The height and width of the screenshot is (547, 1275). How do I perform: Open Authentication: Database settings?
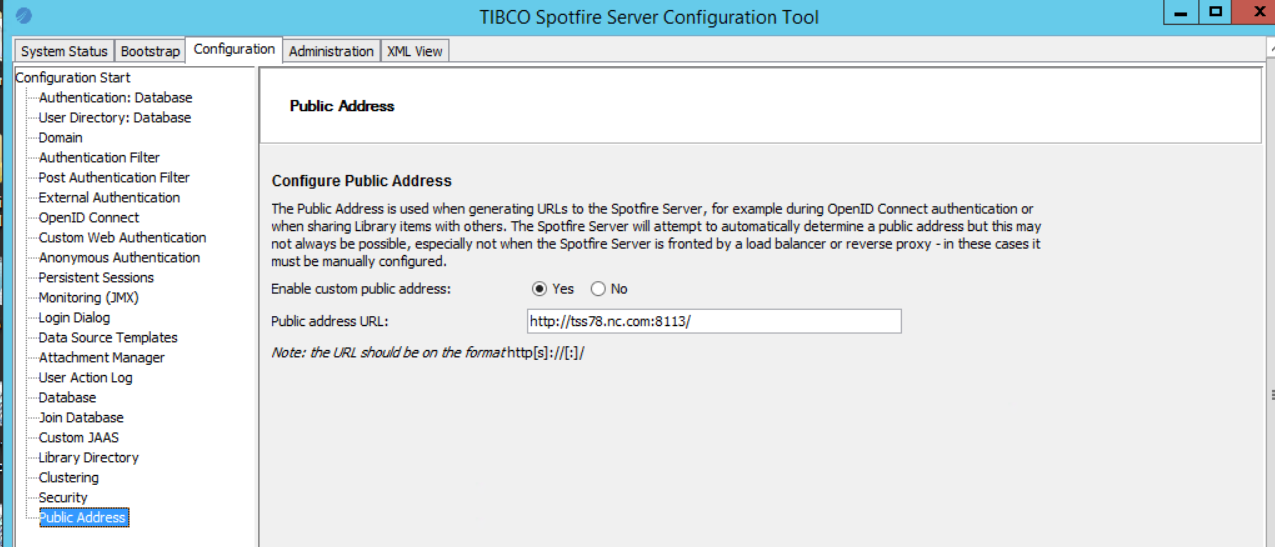[x=115, y=98]
